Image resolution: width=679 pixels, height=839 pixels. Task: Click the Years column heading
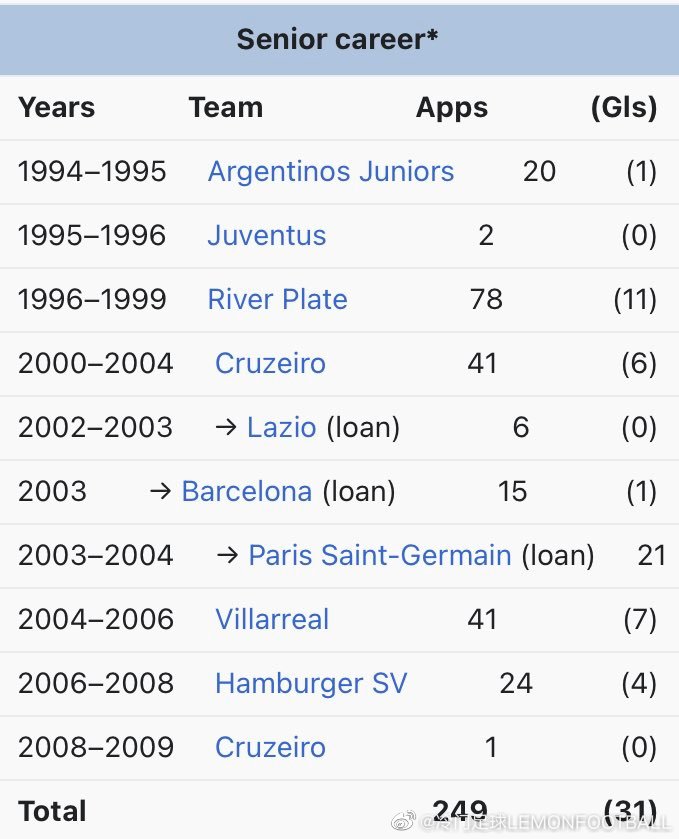click(56, 107)
